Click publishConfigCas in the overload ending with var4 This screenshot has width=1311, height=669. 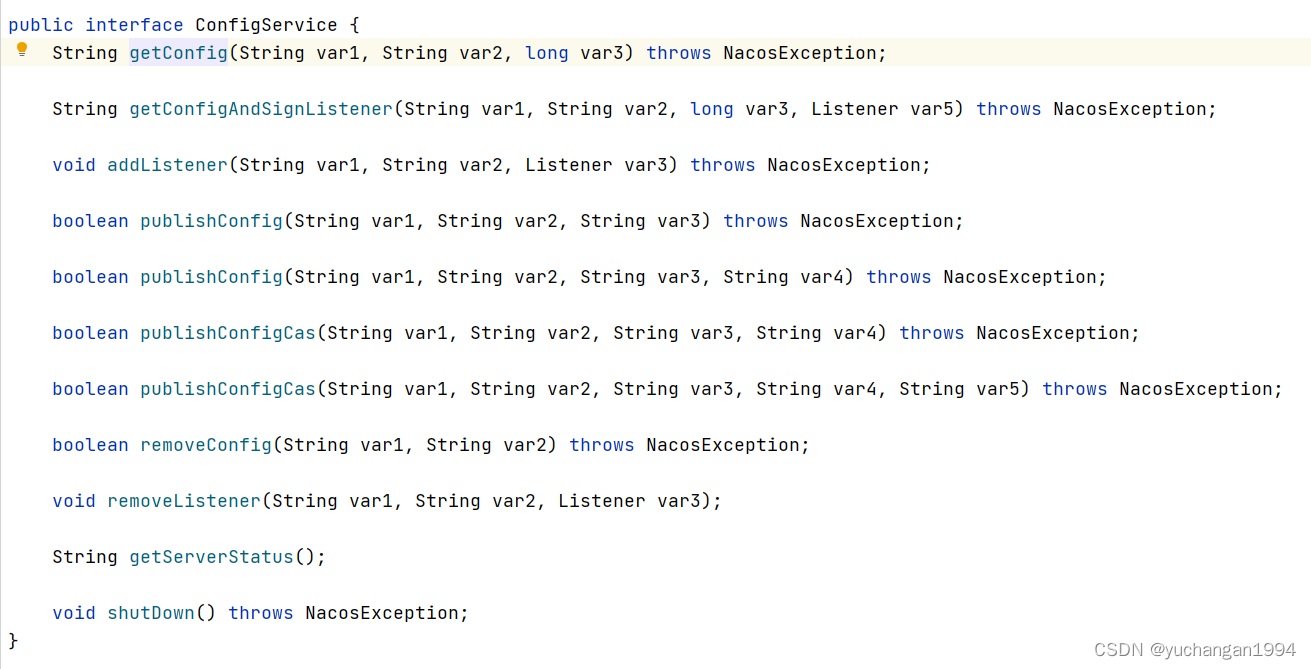[228, 333]
